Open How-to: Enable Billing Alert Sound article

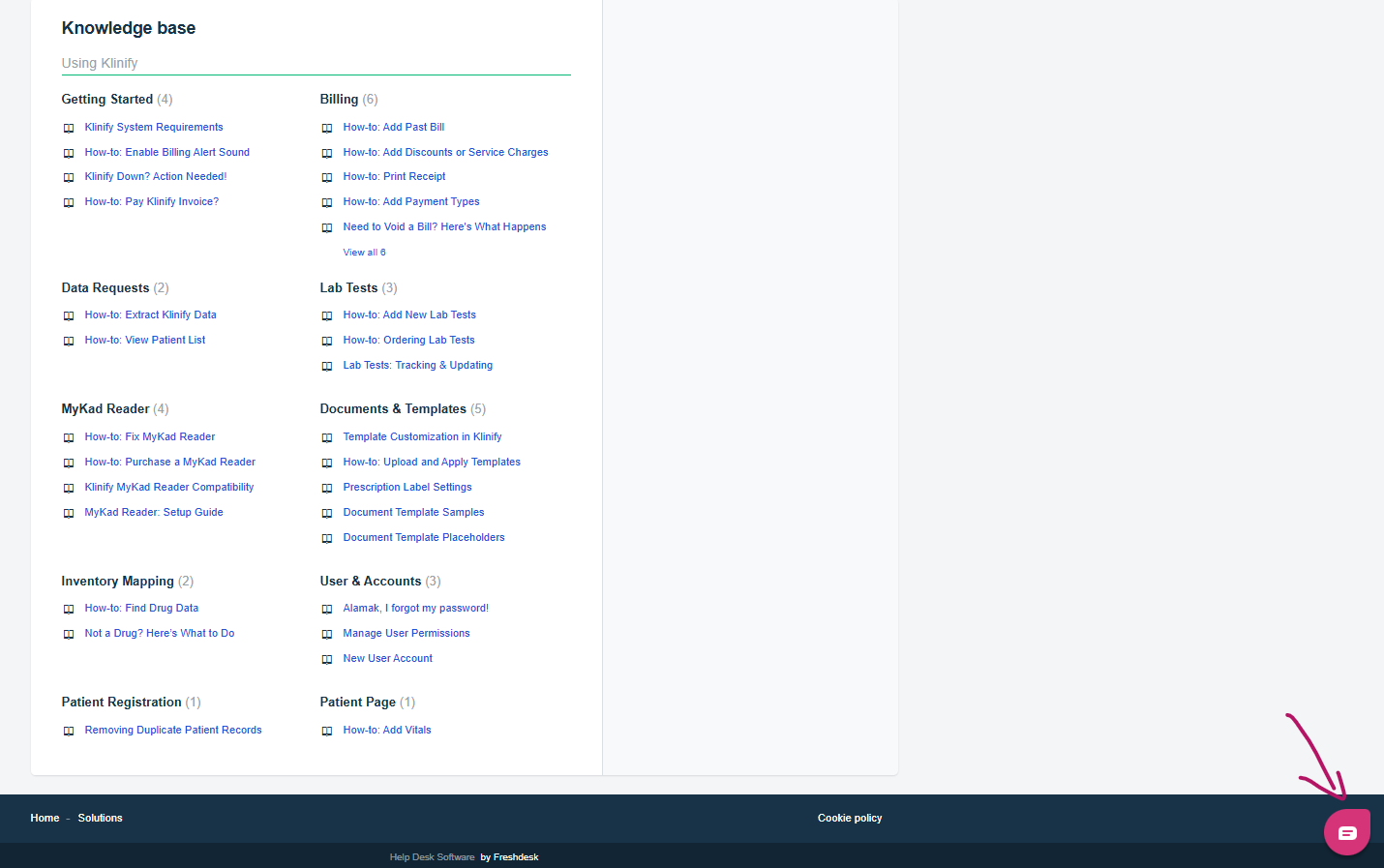167,152
